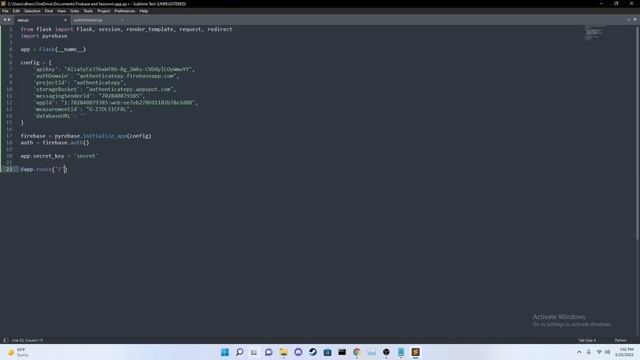Open File Explorer from taskbar

coord(283,352)
